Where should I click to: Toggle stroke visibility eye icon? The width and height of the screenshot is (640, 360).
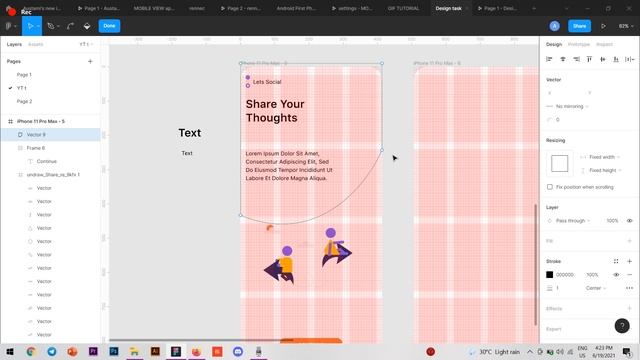pyautogui.click(x=616, y=275)
